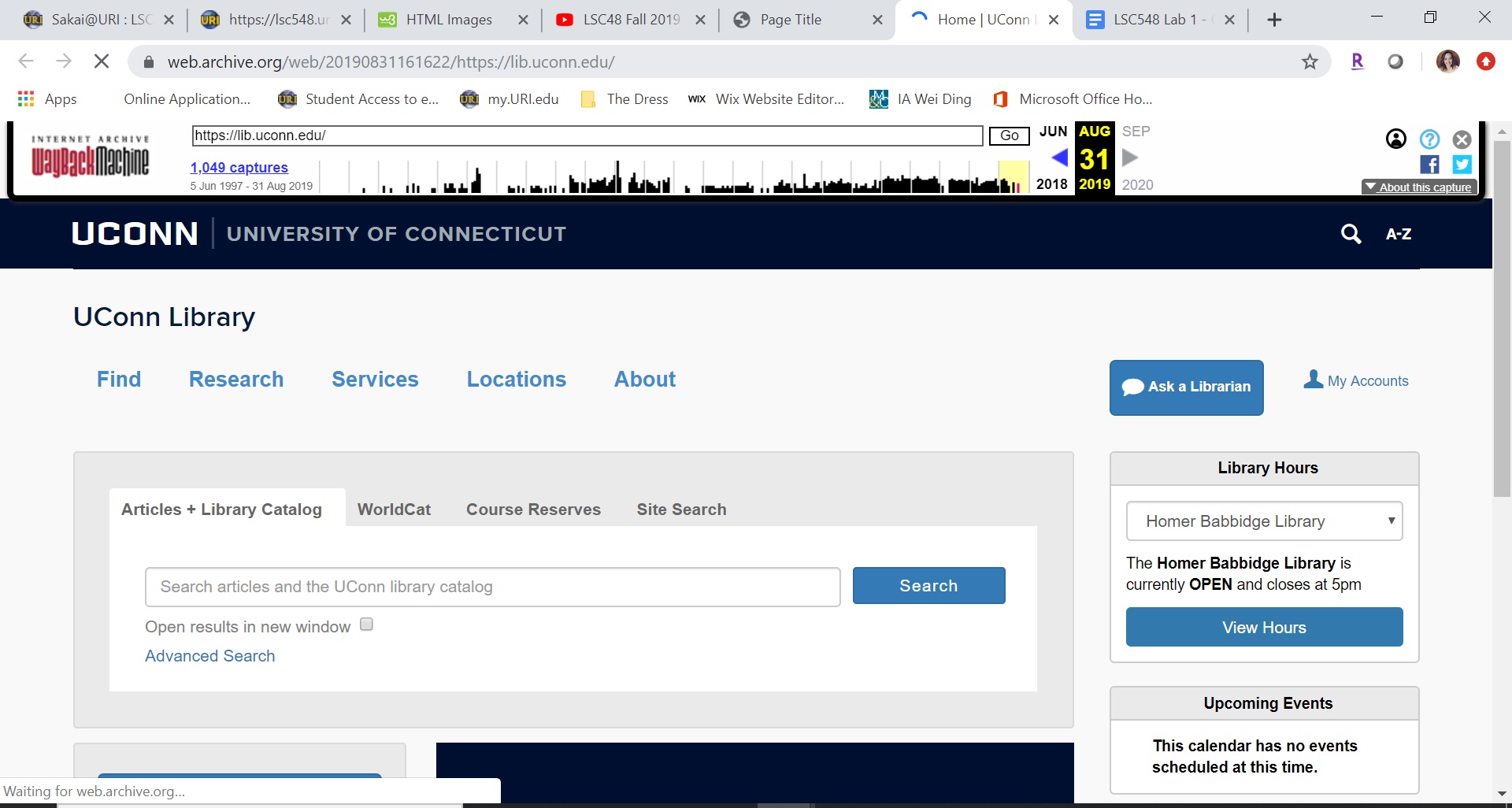
Task: Click the My Accounts person icon
Action: pos(1313,380)
